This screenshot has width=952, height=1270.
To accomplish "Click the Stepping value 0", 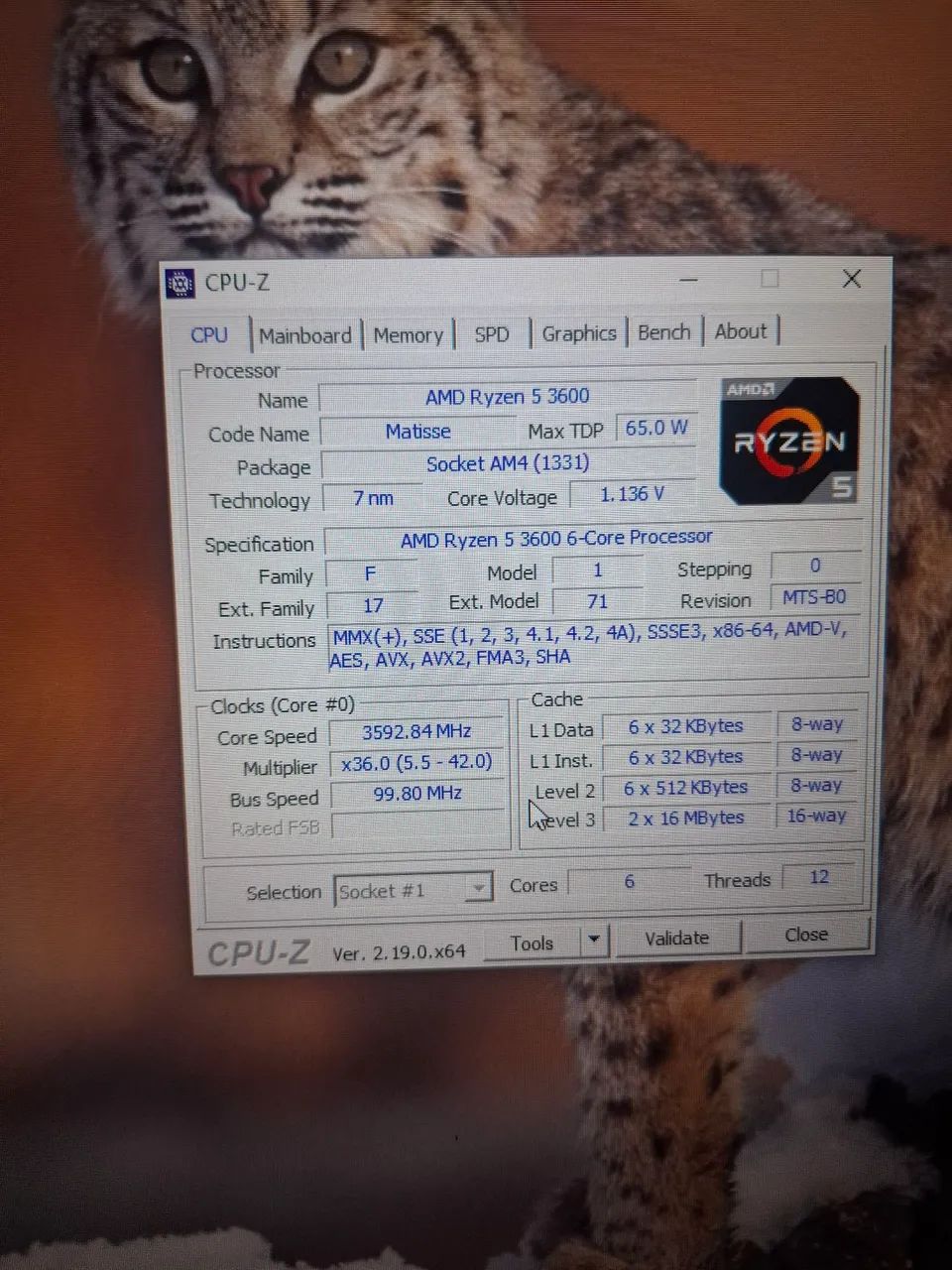I will pos(814,566).
